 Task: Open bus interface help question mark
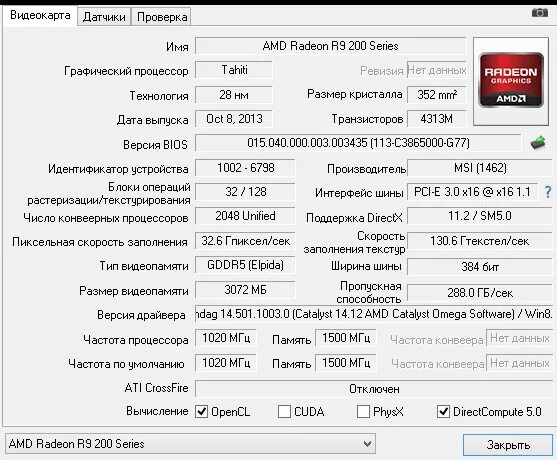tap(548, 192)
